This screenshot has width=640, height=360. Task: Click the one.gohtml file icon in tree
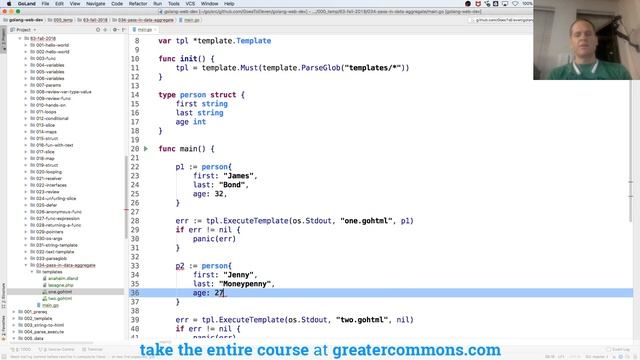44,292
